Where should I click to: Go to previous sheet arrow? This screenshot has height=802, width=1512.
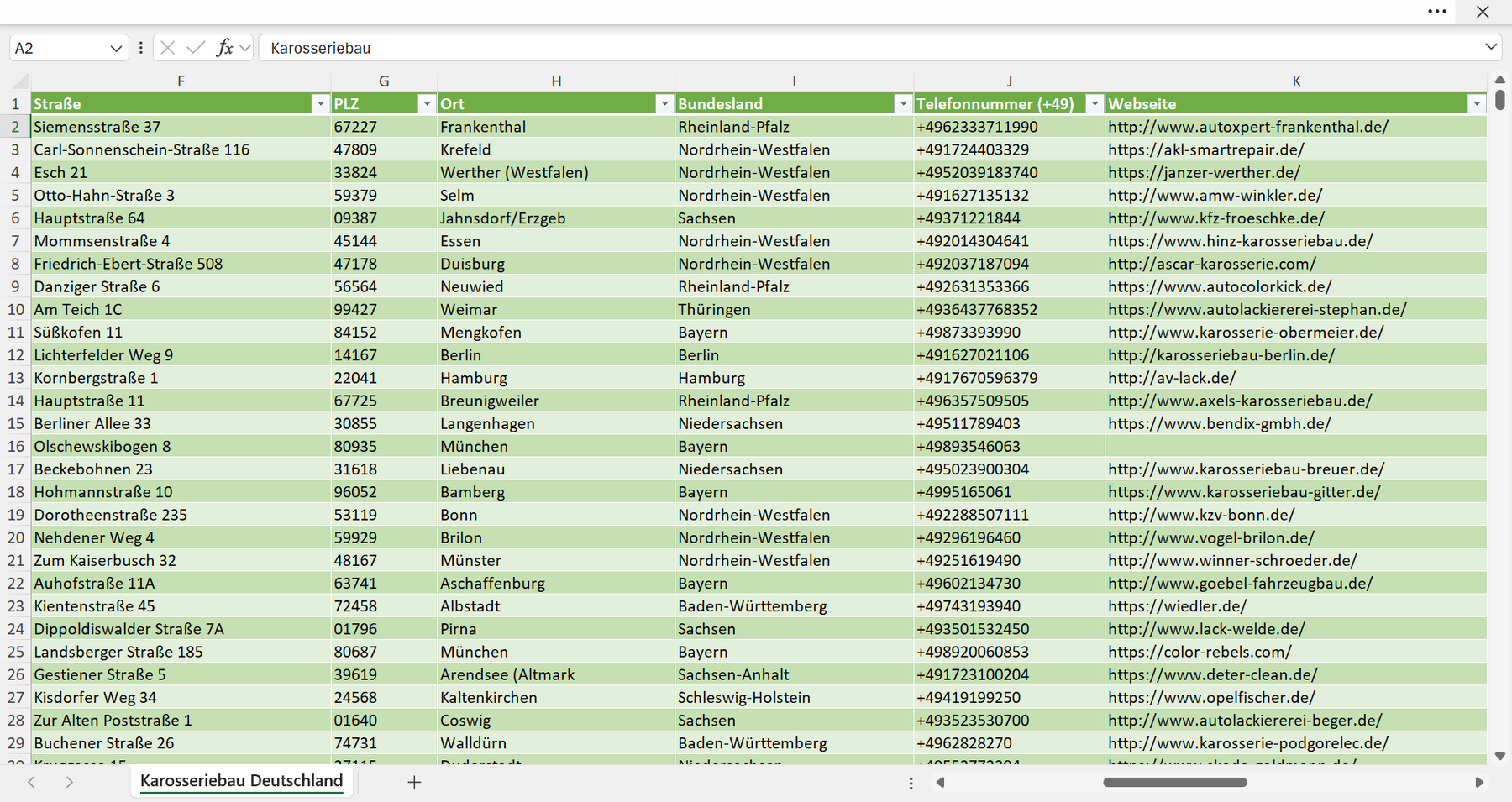32,782
